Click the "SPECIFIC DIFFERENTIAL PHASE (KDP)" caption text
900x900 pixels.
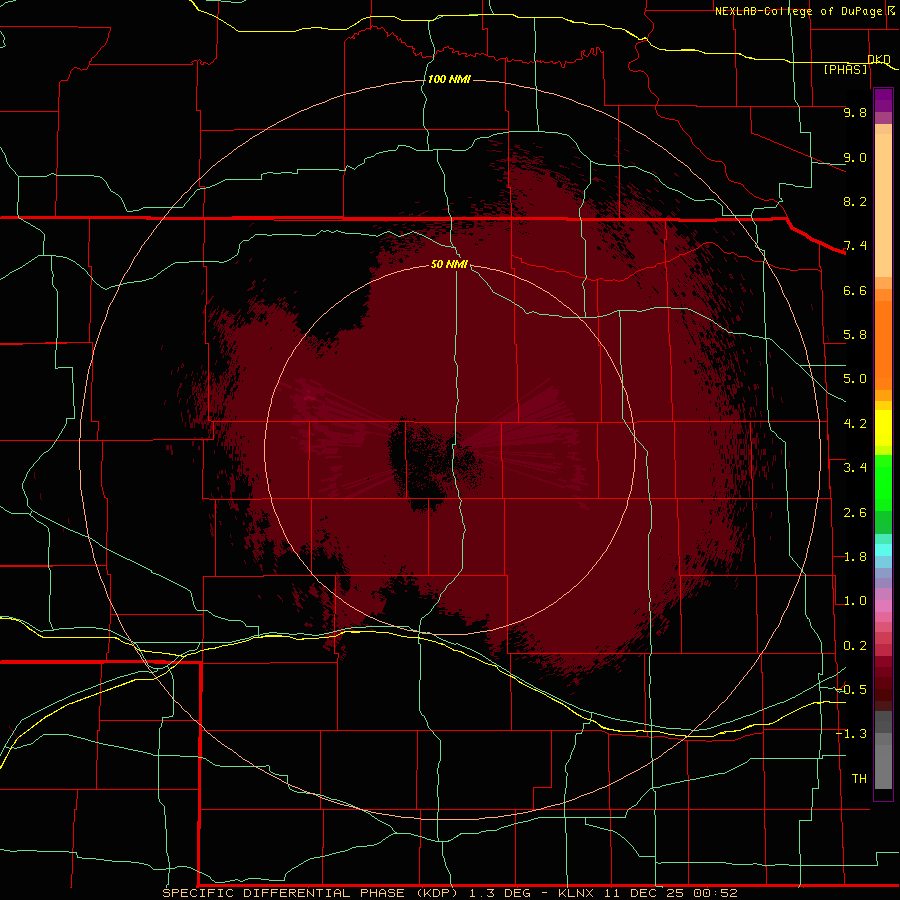(x=311, y=893)
